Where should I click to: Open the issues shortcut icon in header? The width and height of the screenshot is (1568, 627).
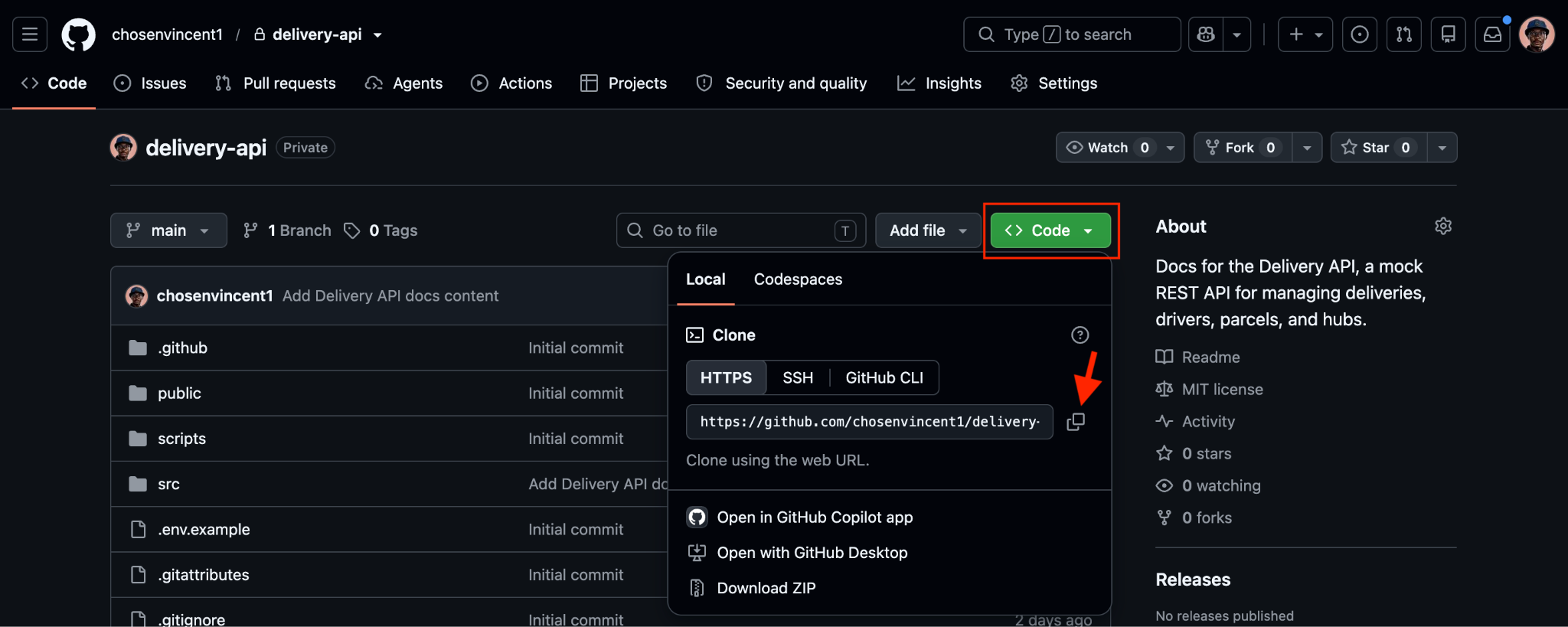pyautogui.click(x=1360, y=34)
